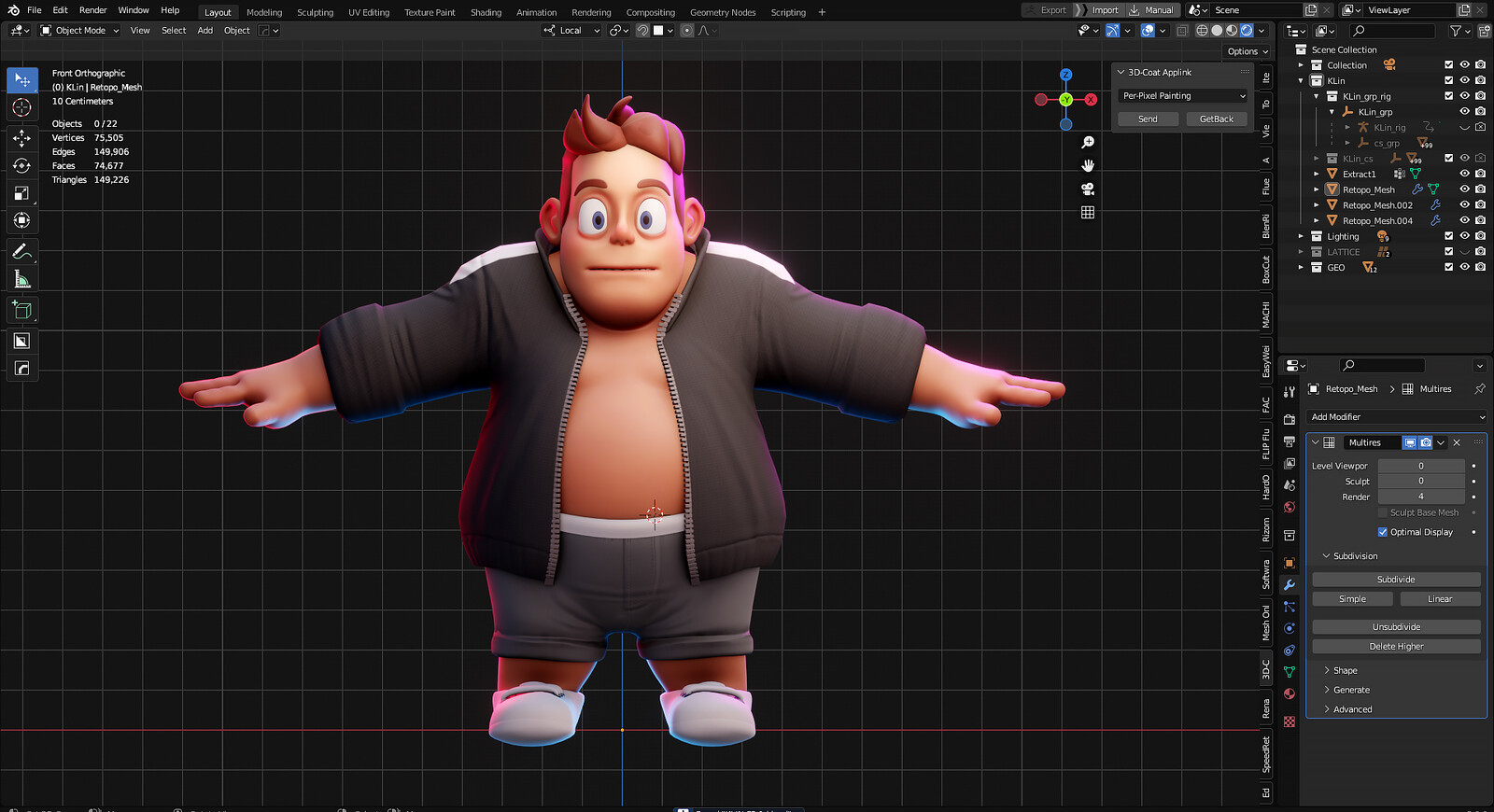Uncheck the KLin collection checkbox
The height and width of the screenshot is (812, 1494).
pyautogui.click(x=1448, y=81)
